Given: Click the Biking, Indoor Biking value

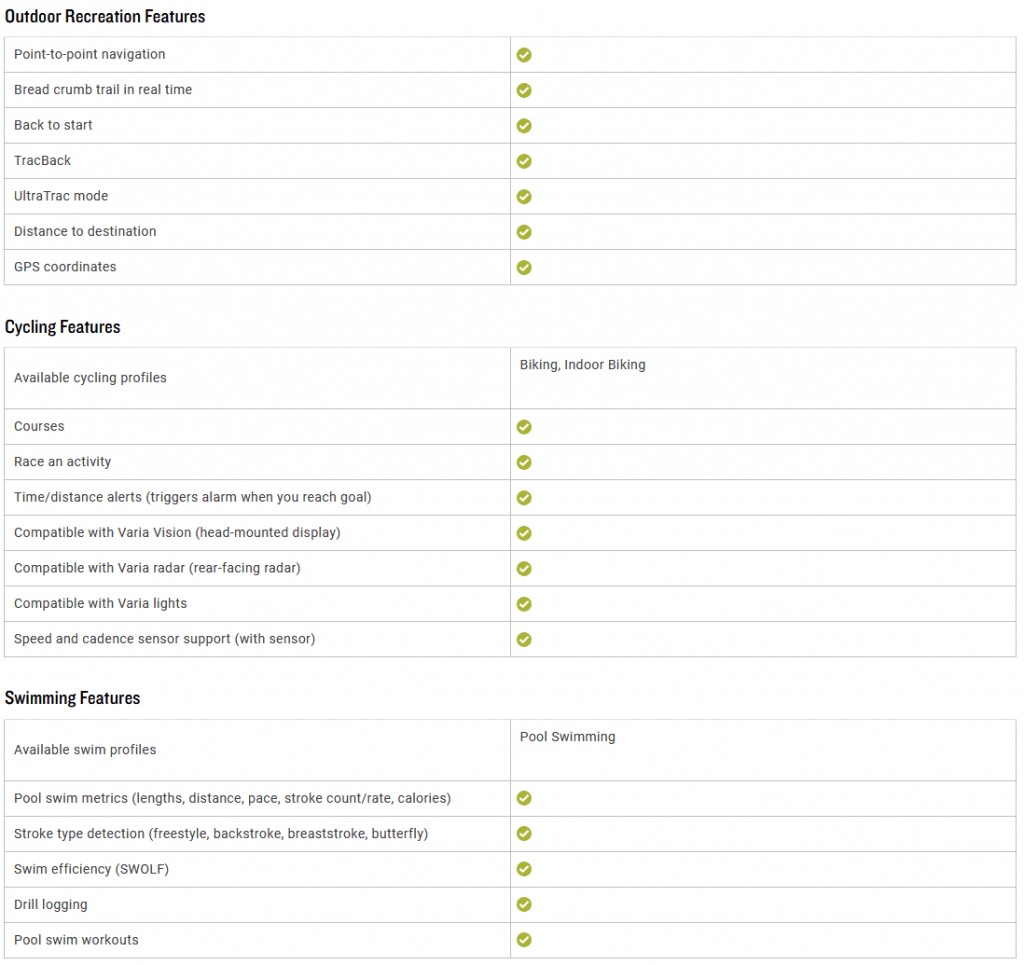Looking at the screenshot, I should tap(582, 365).
